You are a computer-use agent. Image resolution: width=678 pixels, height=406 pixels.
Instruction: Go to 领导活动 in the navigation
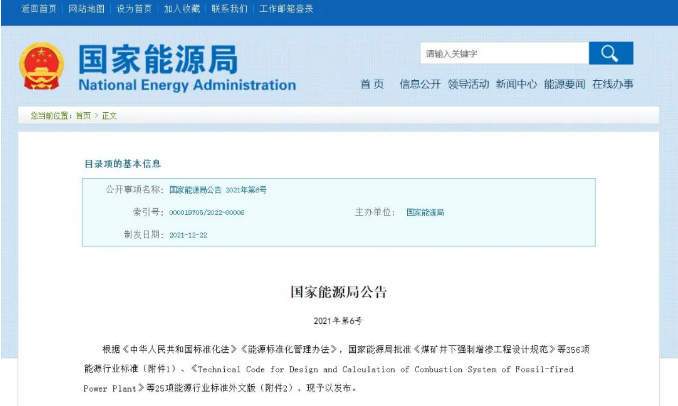tap(468, 84)
